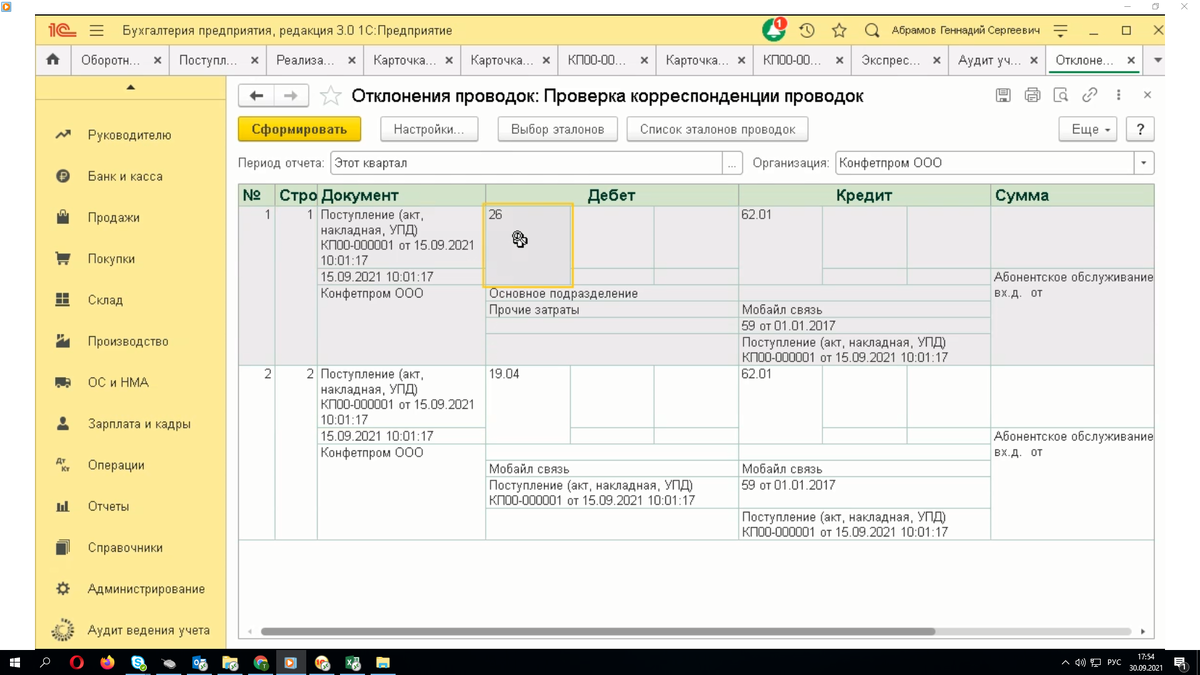Open the history clock icon
Screen dimensions: 1200x675
[807, 30]
